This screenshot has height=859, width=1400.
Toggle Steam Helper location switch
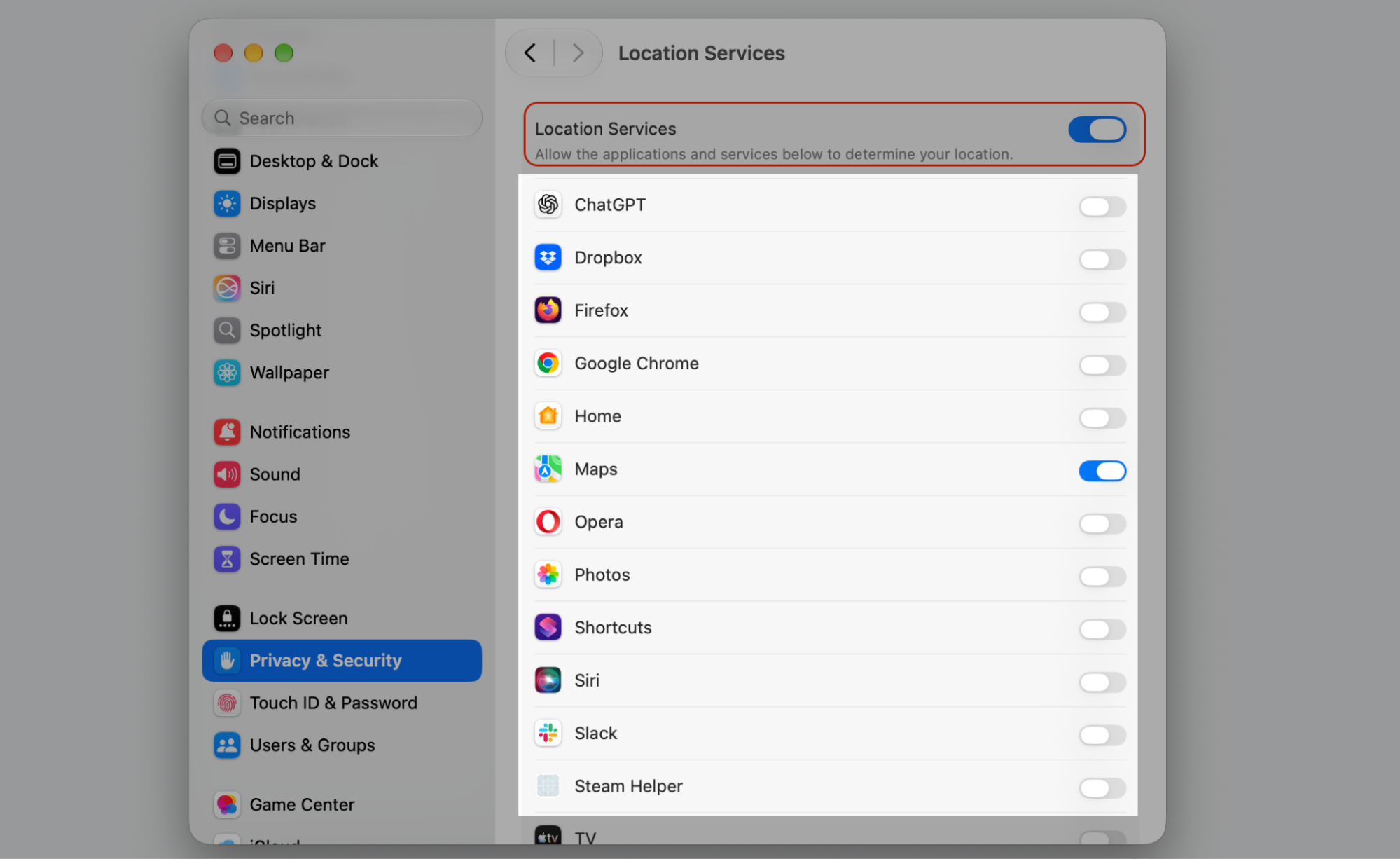point(1102,788)
